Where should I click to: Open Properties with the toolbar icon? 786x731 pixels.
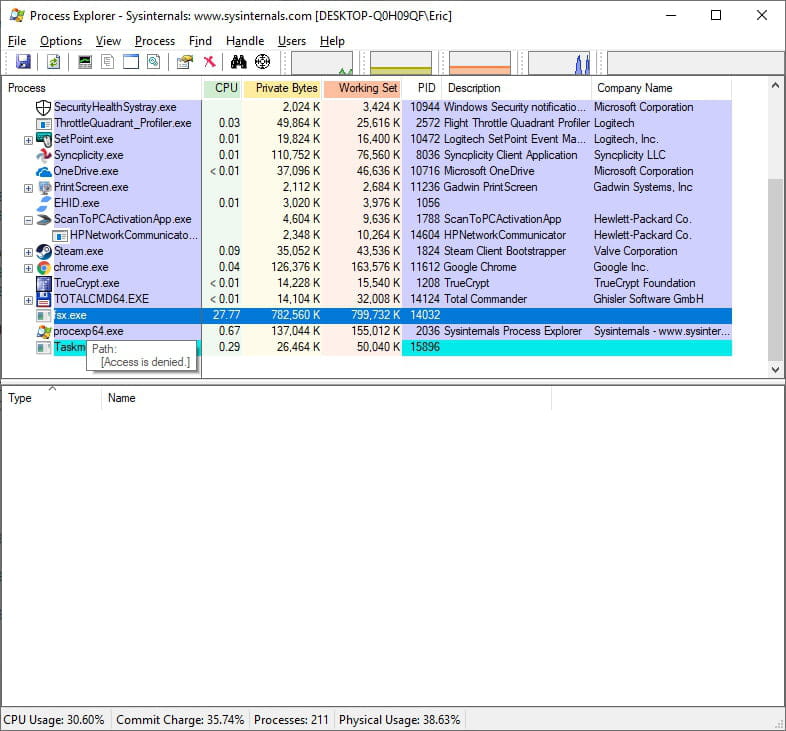[184, 62]
